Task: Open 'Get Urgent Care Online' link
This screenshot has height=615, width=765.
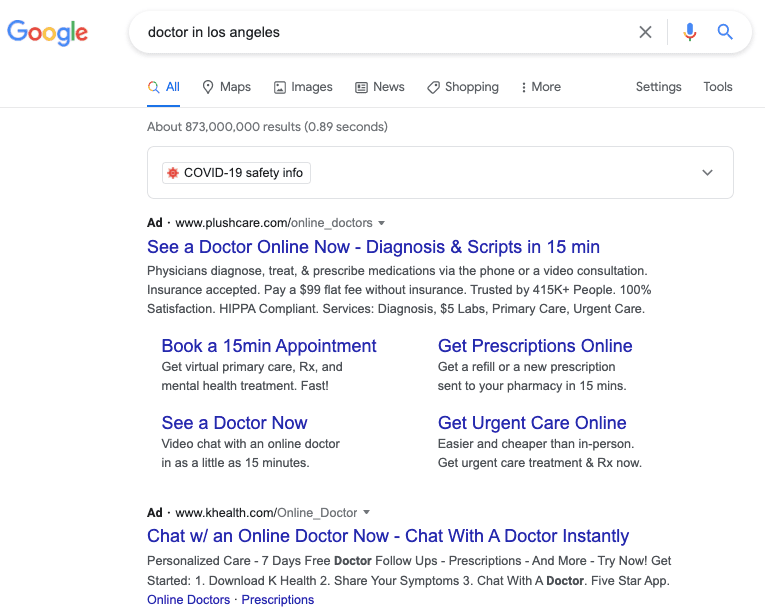Action: click(532, 423)
